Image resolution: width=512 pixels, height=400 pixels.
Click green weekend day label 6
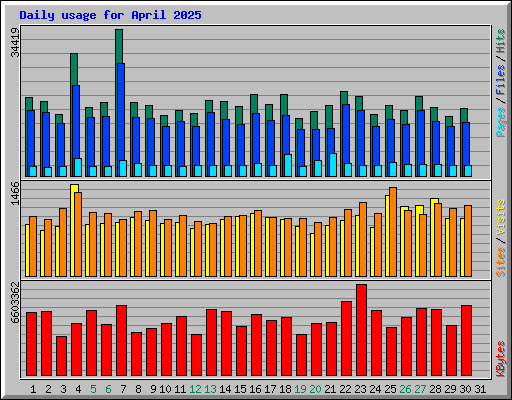(x=108, y=389)
